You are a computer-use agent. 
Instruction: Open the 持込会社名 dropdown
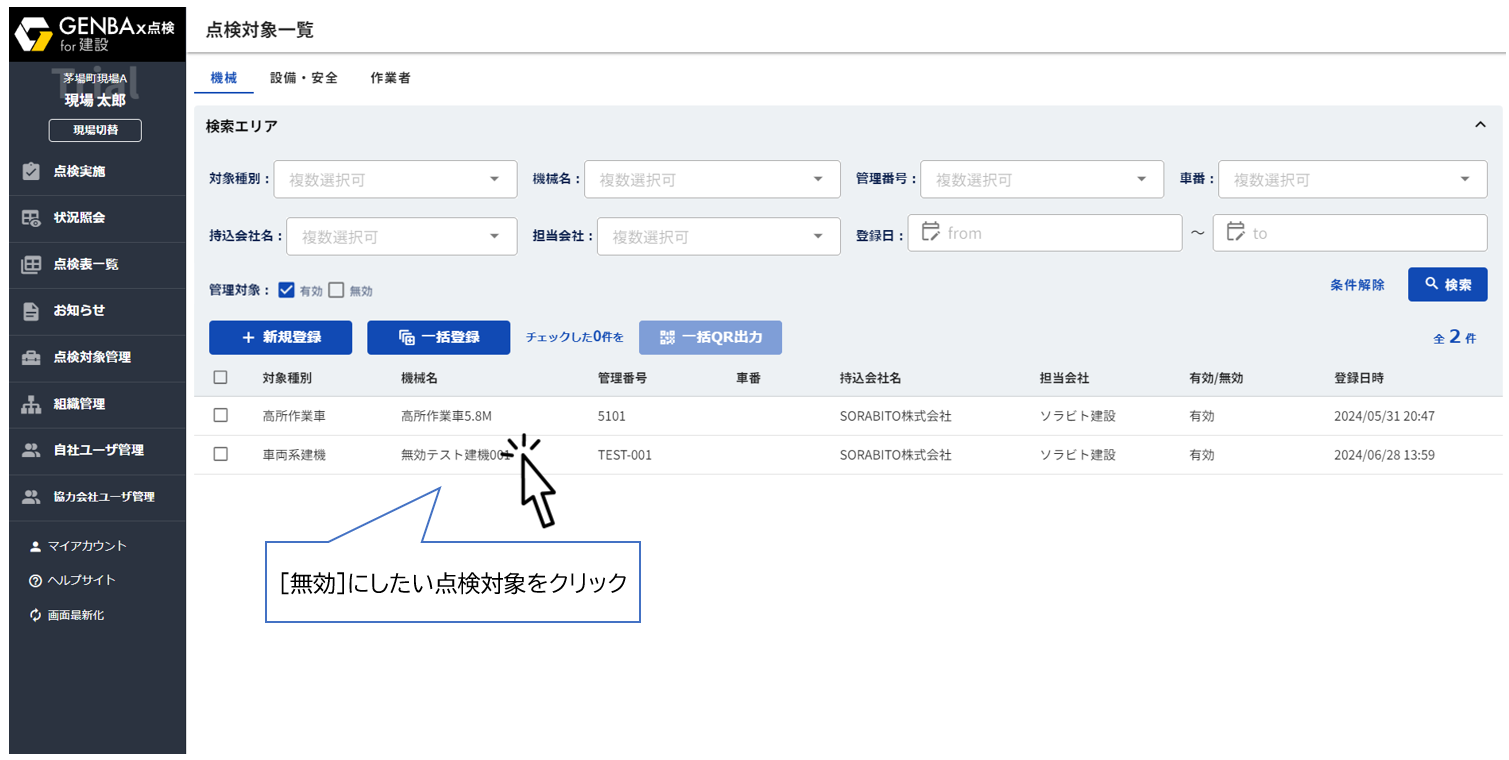(x=402, y=236)
